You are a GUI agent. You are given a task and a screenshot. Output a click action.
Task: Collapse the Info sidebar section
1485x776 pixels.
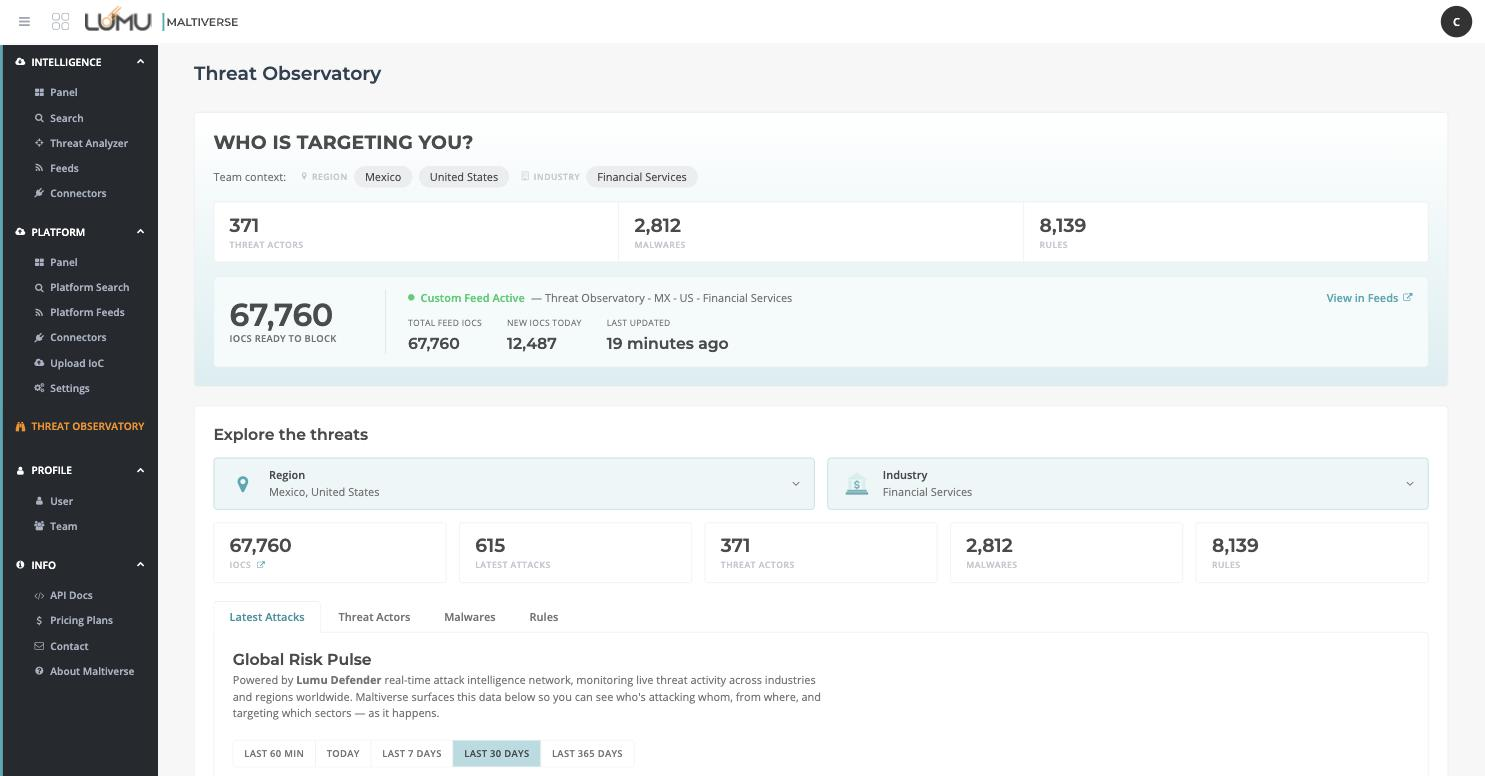tap(140, 565)
